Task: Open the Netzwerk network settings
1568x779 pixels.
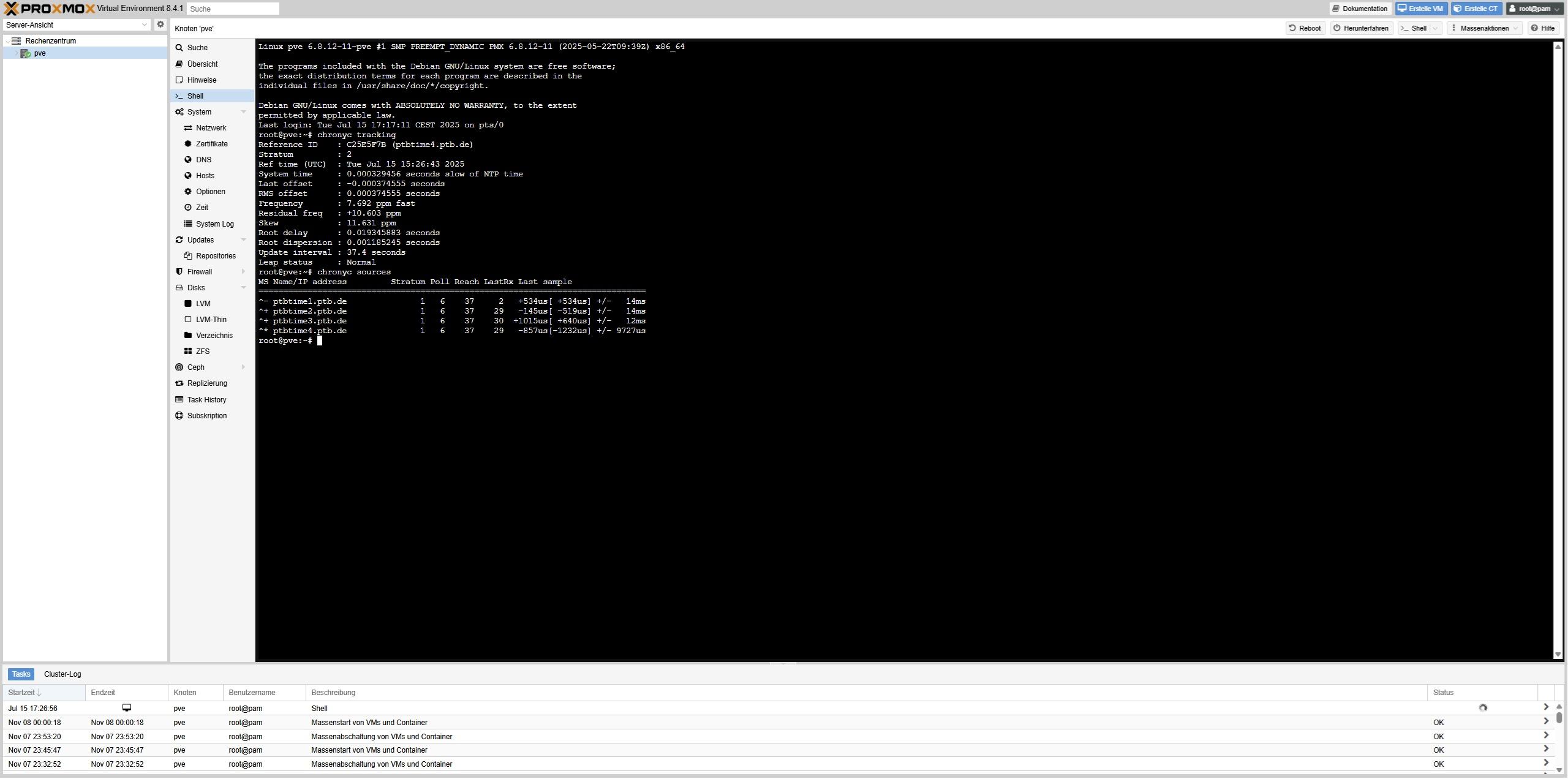Action: point(211,128)
